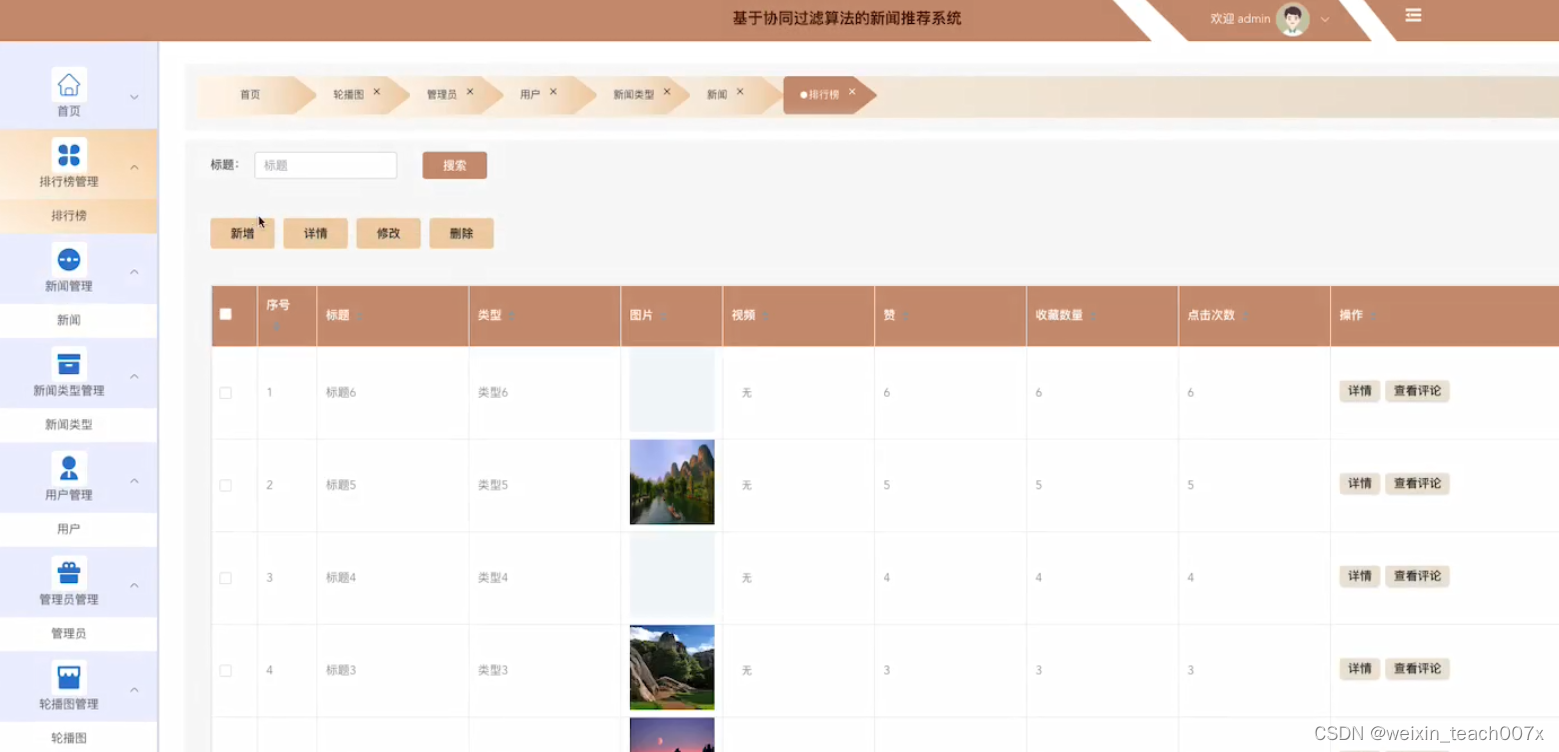1559x752 pixels.
Task: Close the 用户 tab
Action: [553, 92]
